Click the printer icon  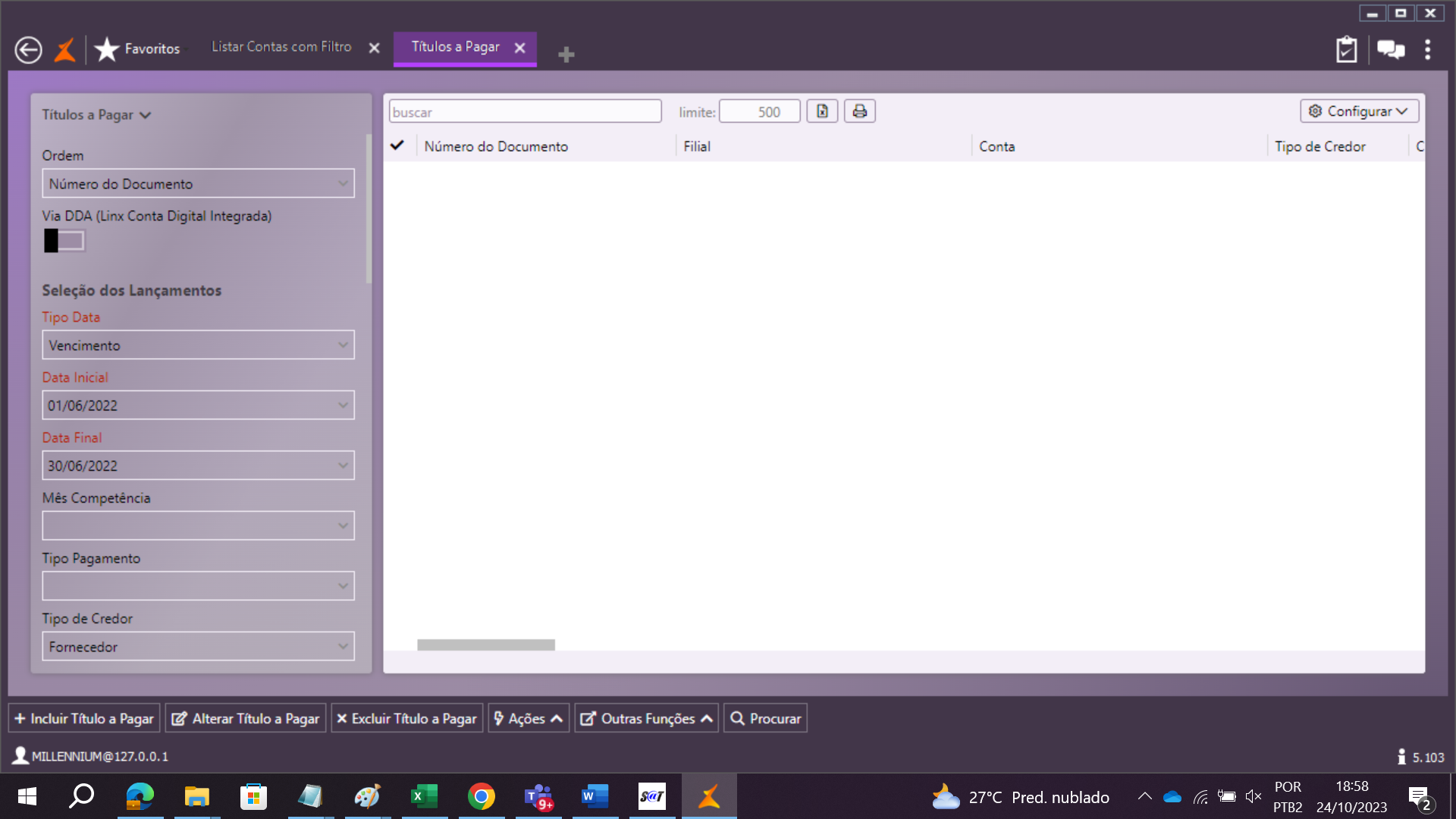[x=859, y=111]
